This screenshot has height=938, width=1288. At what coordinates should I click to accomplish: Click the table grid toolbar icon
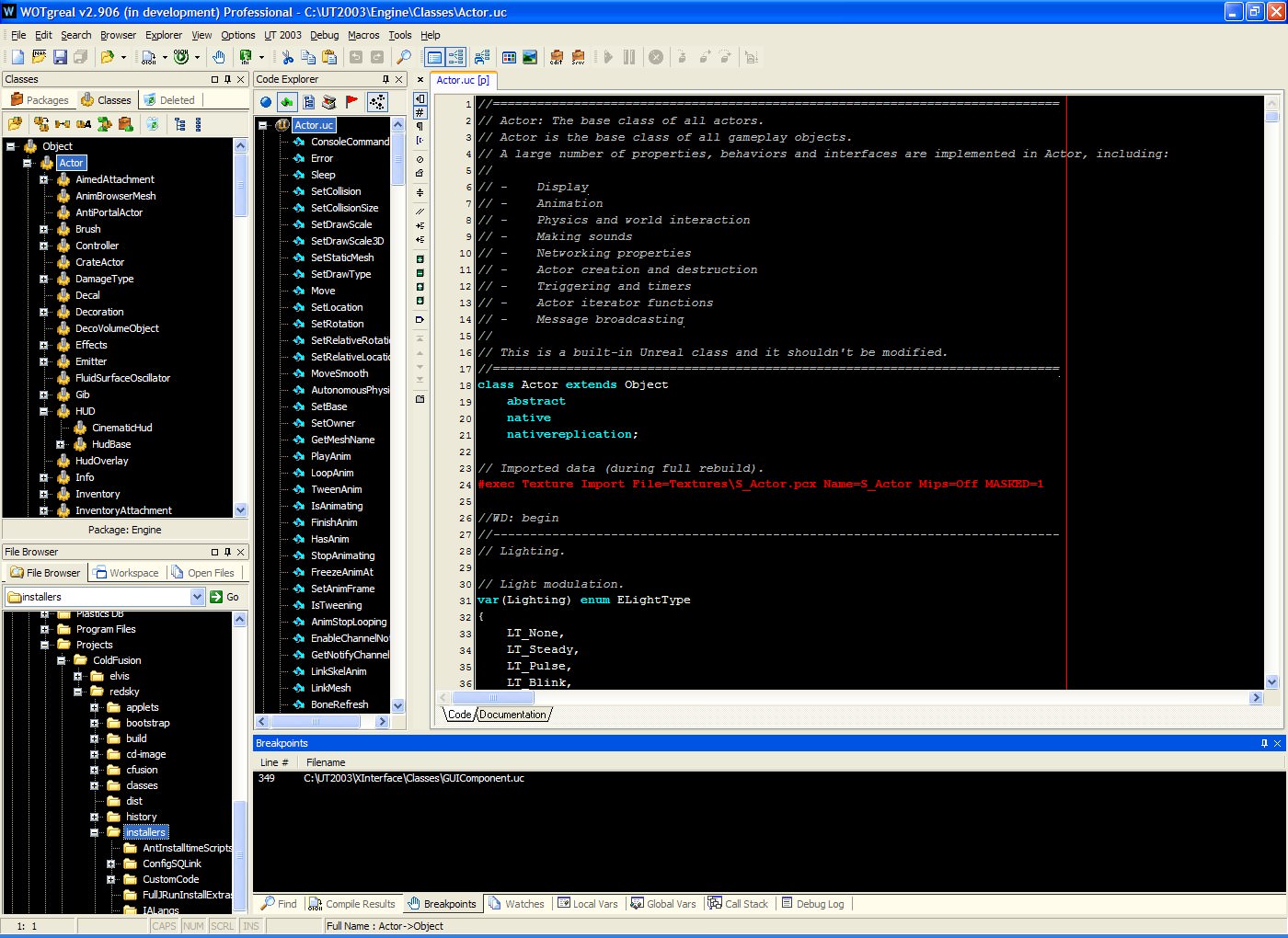(x=509, y=57)
